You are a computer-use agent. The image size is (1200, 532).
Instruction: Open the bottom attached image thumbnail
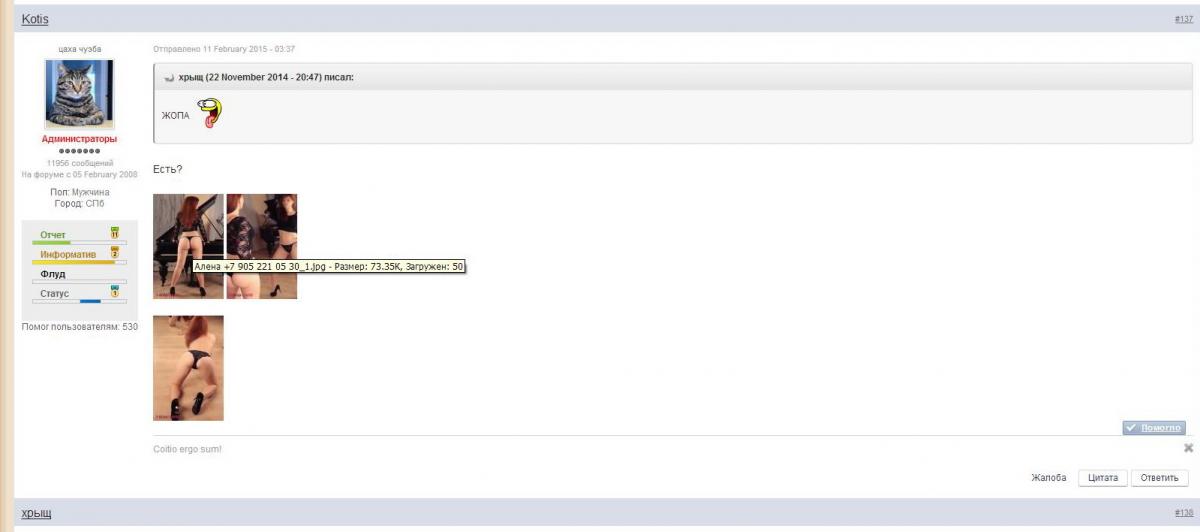[188, 368]
